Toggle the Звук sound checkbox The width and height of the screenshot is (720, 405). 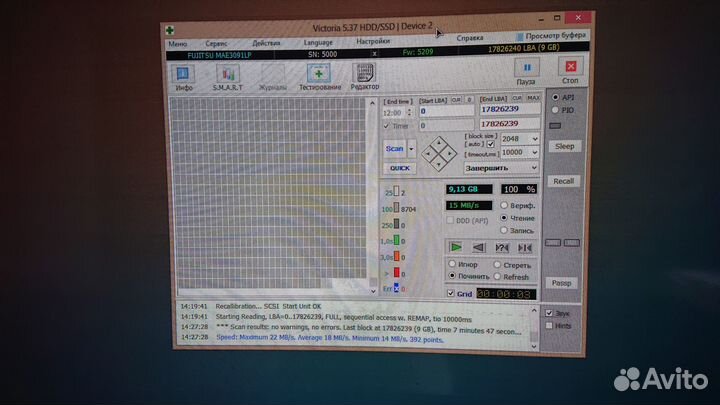550,312
